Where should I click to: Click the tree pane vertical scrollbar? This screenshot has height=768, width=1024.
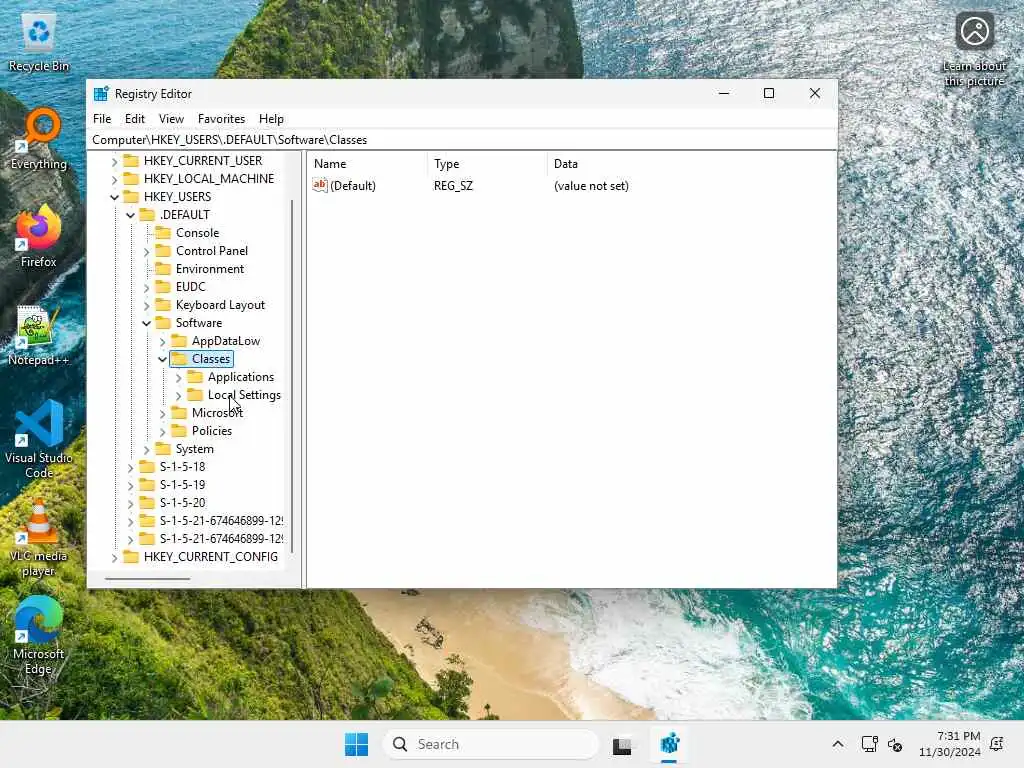[292, 376]
